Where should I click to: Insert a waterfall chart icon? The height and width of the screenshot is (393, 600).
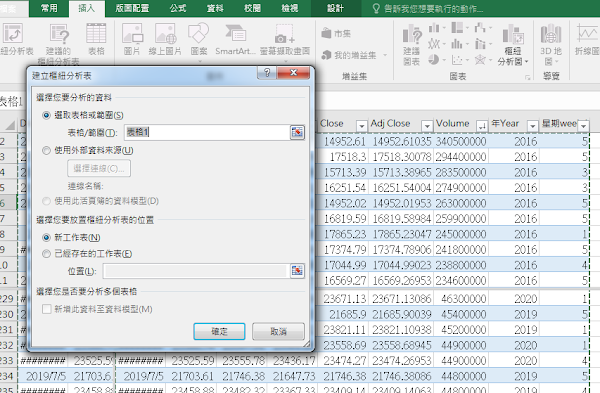click(x=480, y=28)
